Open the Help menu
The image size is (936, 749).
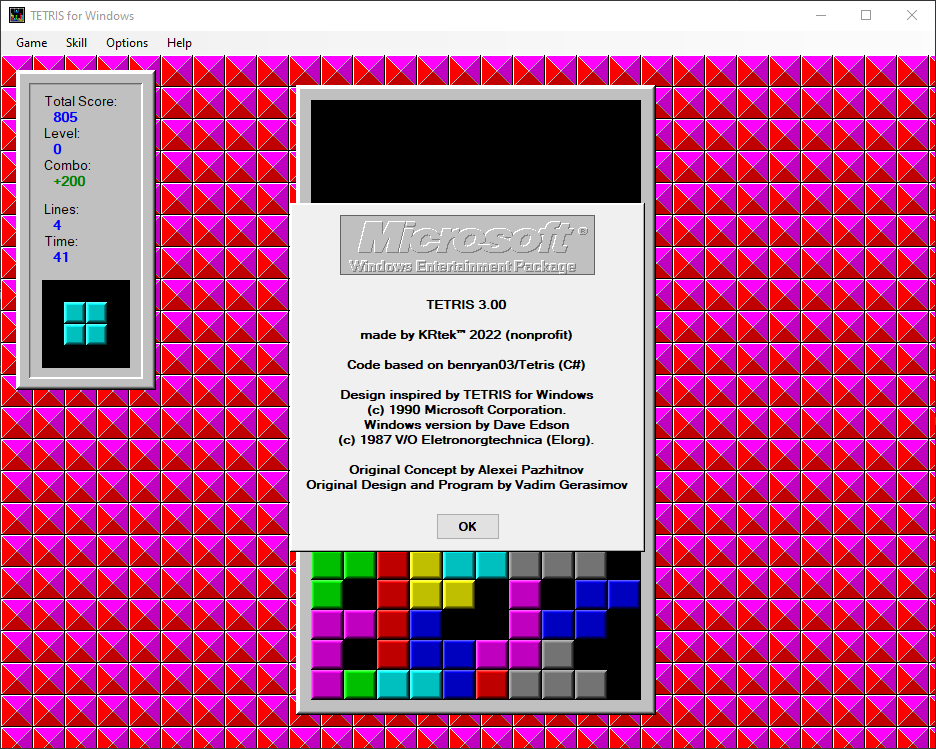179,43
